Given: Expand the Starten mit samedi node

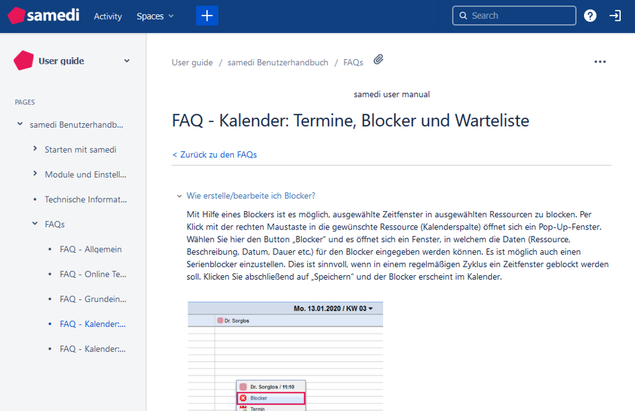Looking at the screenshot, I should pos(35,149).
